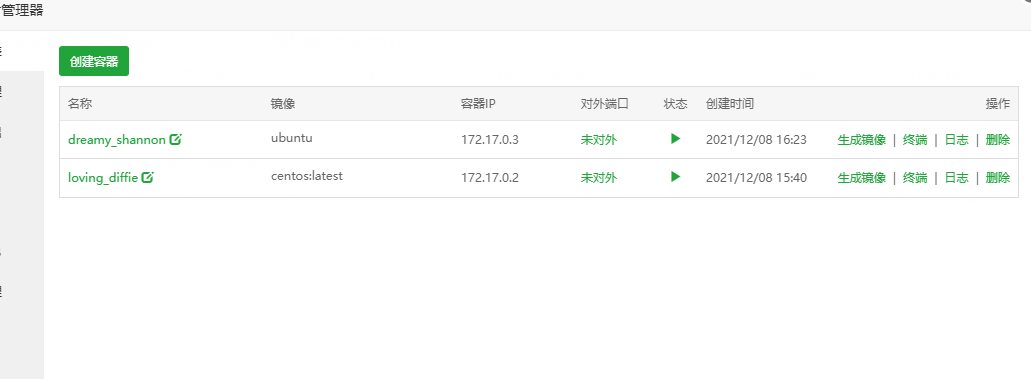Select 生成镜像 for dreamy_shannon row
Viewport: 1031px width, 379px height.
click(861, 140)
